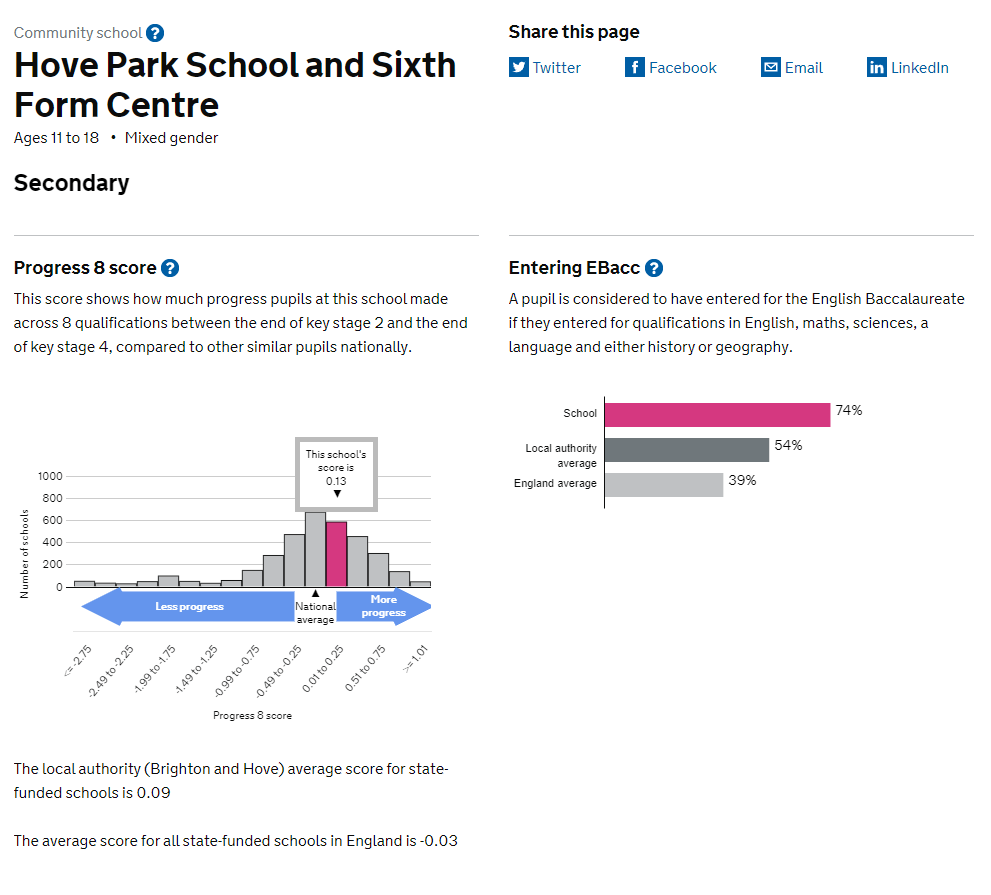Click the '>=1.01' axis label
The width and height of the screenshot is (991, 895).
tap(416, 659)
